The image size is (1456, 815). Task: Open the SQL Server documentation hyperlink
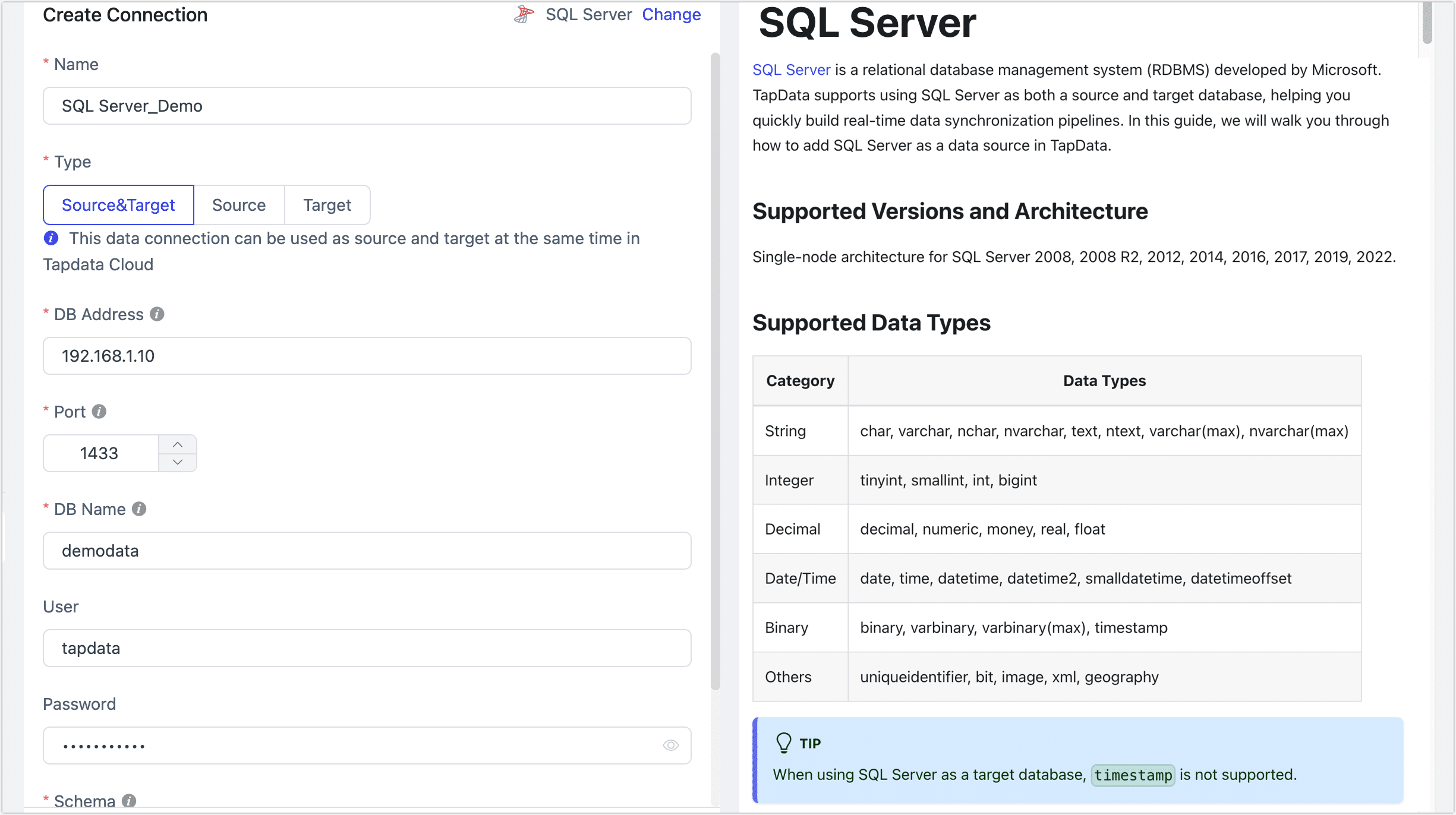(x=791, y=70)
